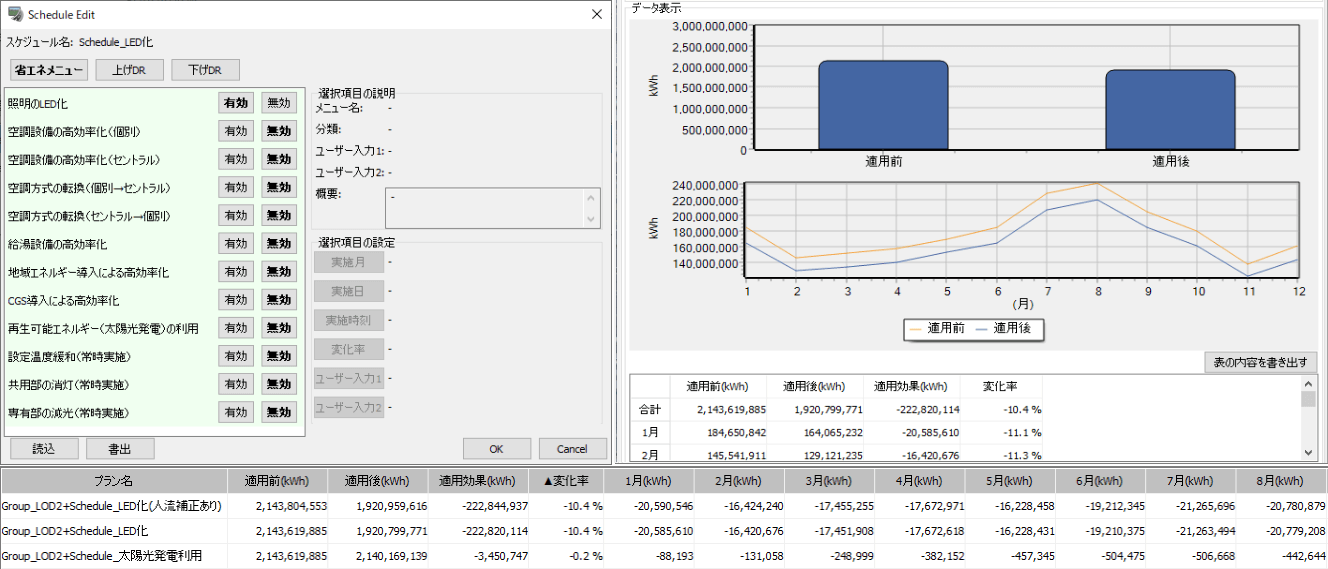
Task: Sort by 適用前(kWh) in plan table
Action: 280,480
